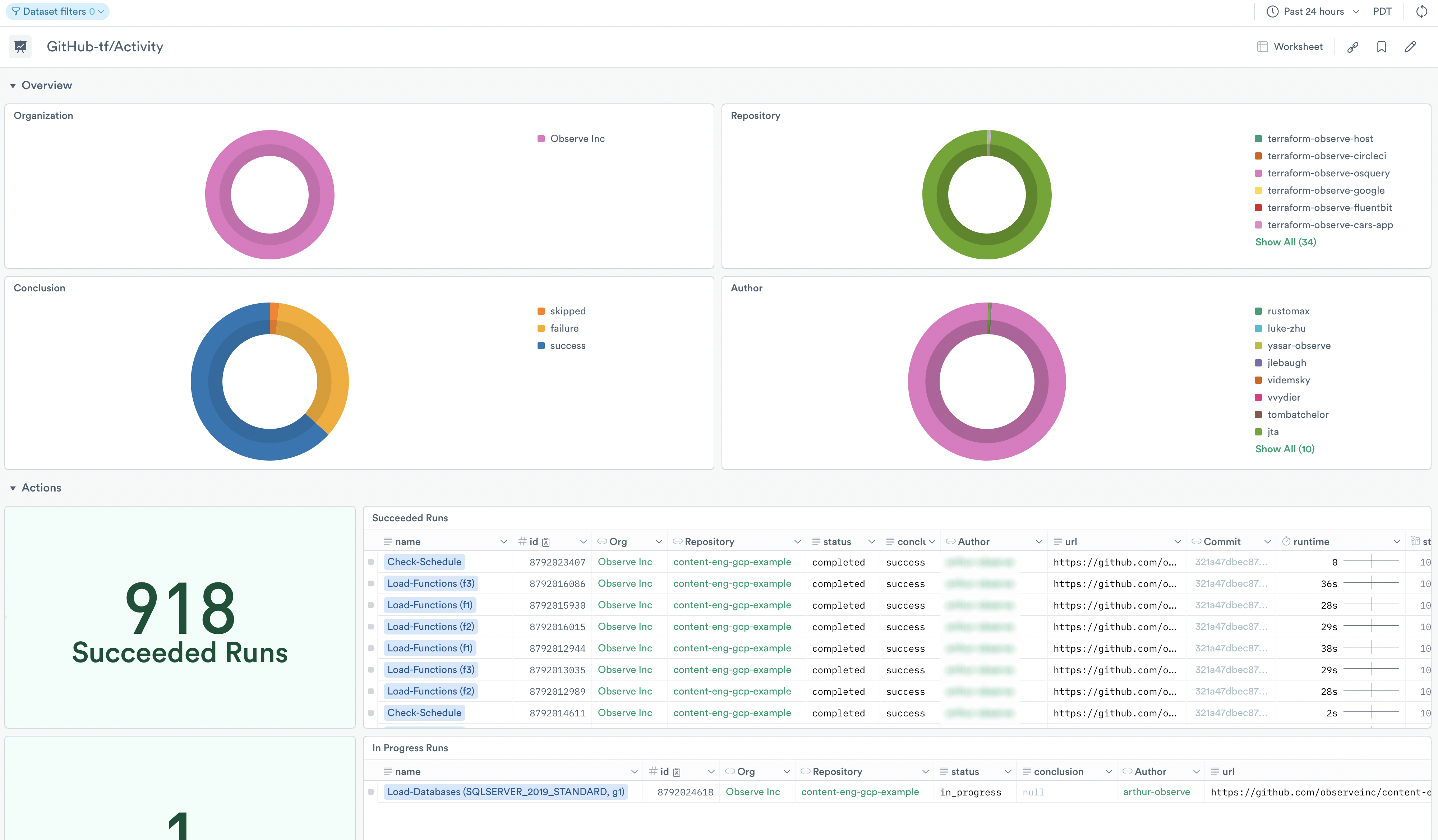Click the dashboard icon beside GitHub-tf/Activity

pyautogui.click(x=20, y=47)
